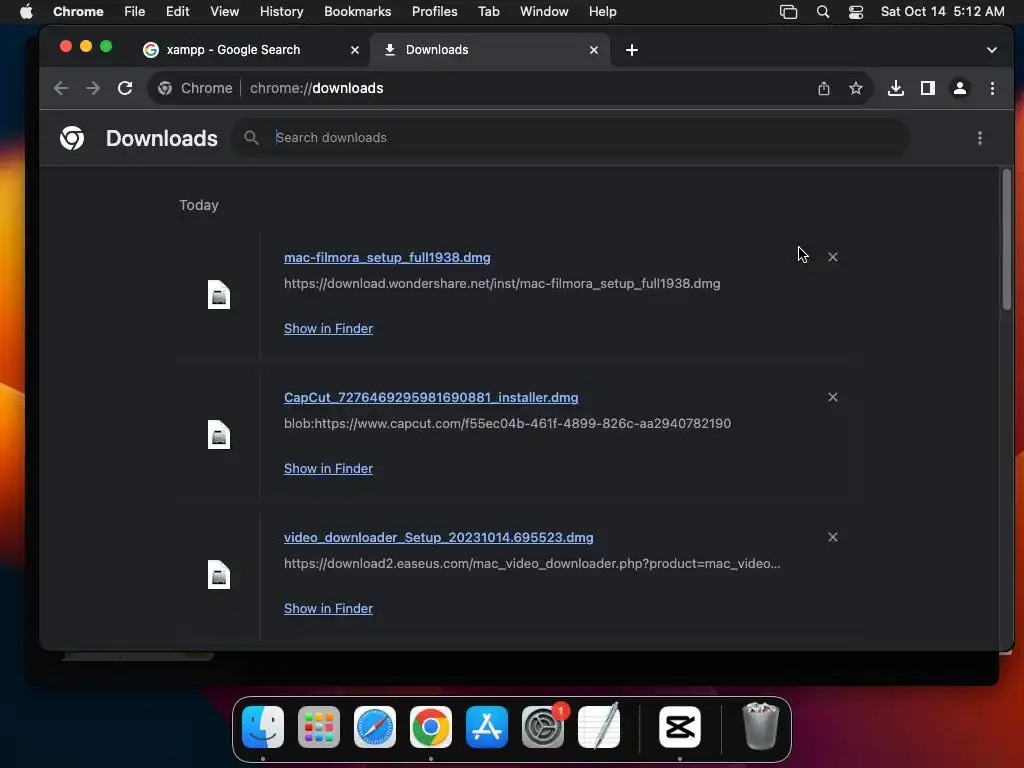Open the Help menu

[602, 11]
